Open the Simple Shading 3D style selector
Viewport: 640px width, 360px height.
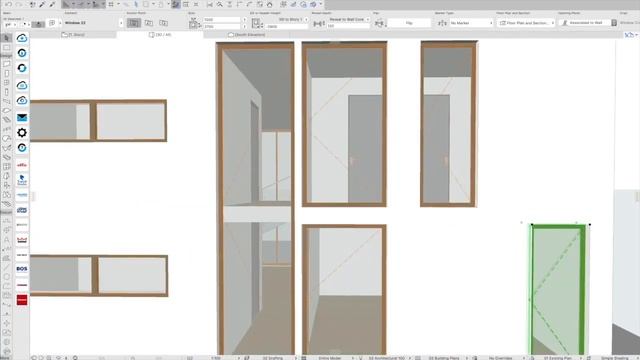[616, 358]
